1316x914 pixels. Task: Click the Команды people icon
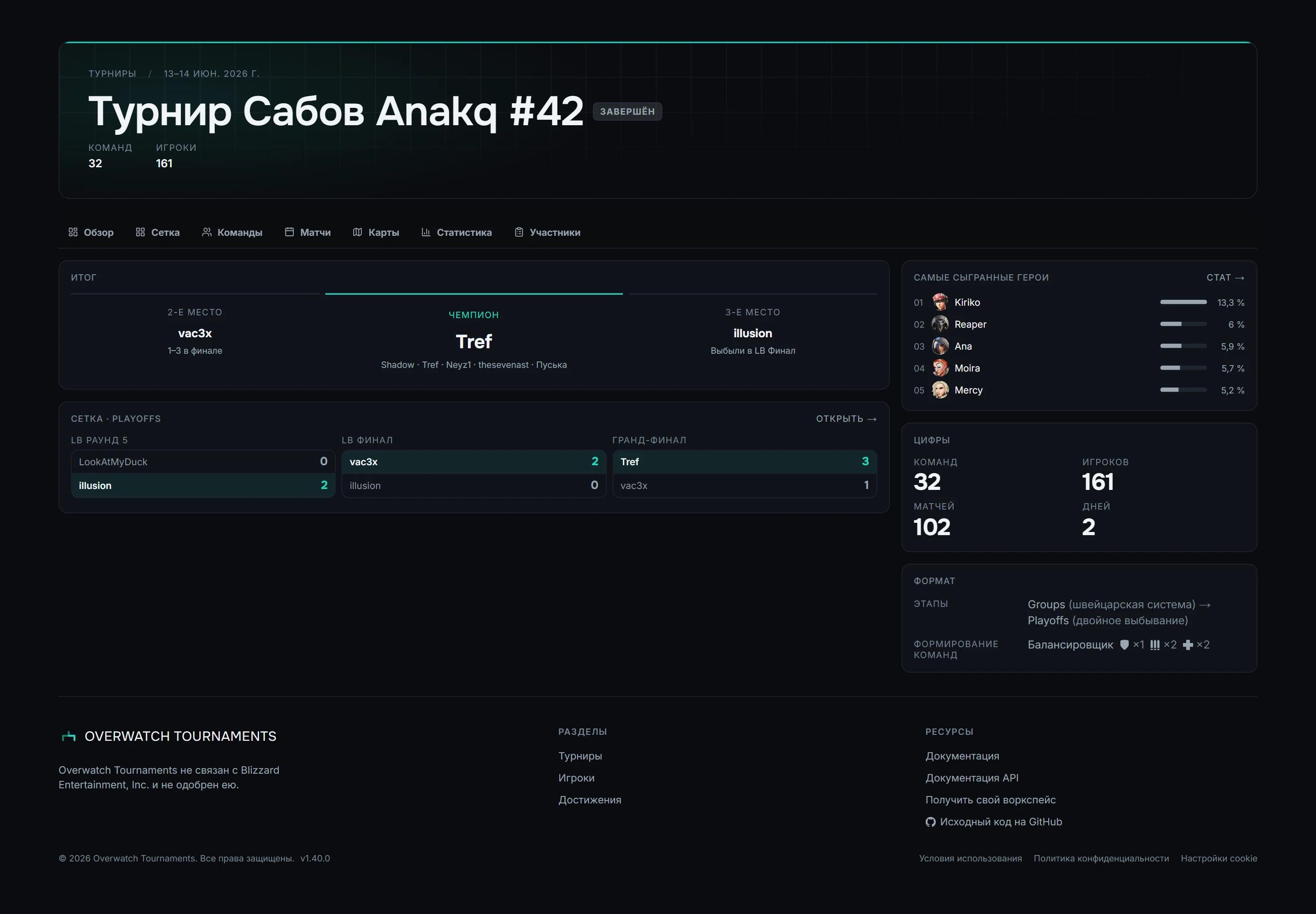coord(207,232)
